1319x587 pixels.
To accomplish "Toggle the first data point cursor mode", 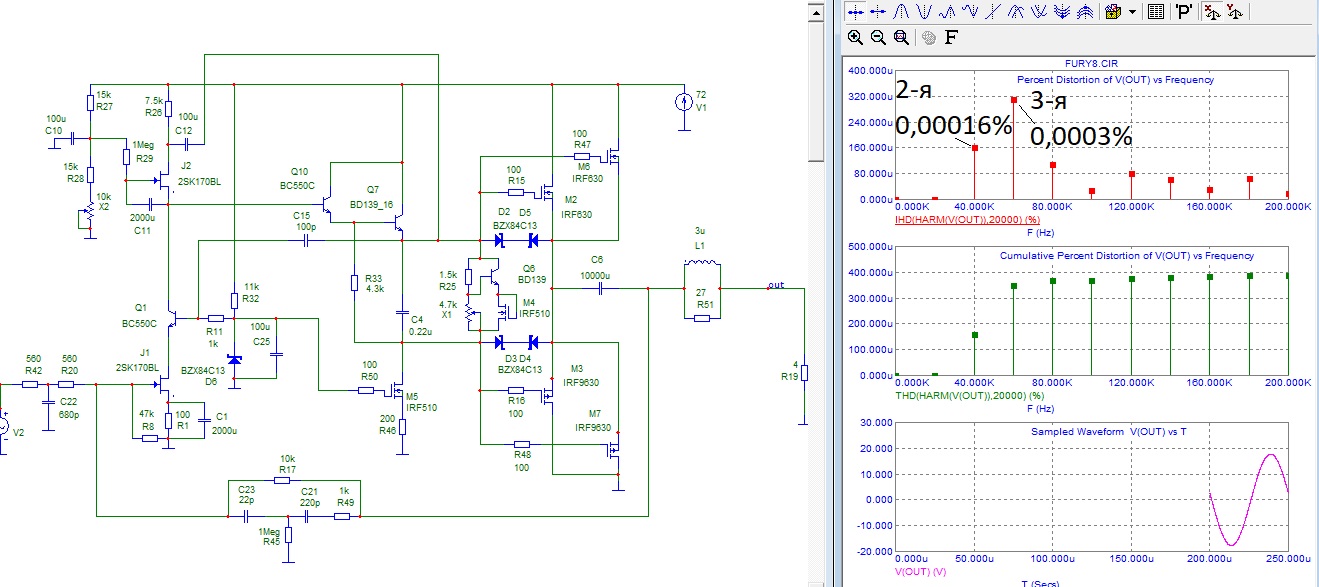I will (x=855, y=12).
